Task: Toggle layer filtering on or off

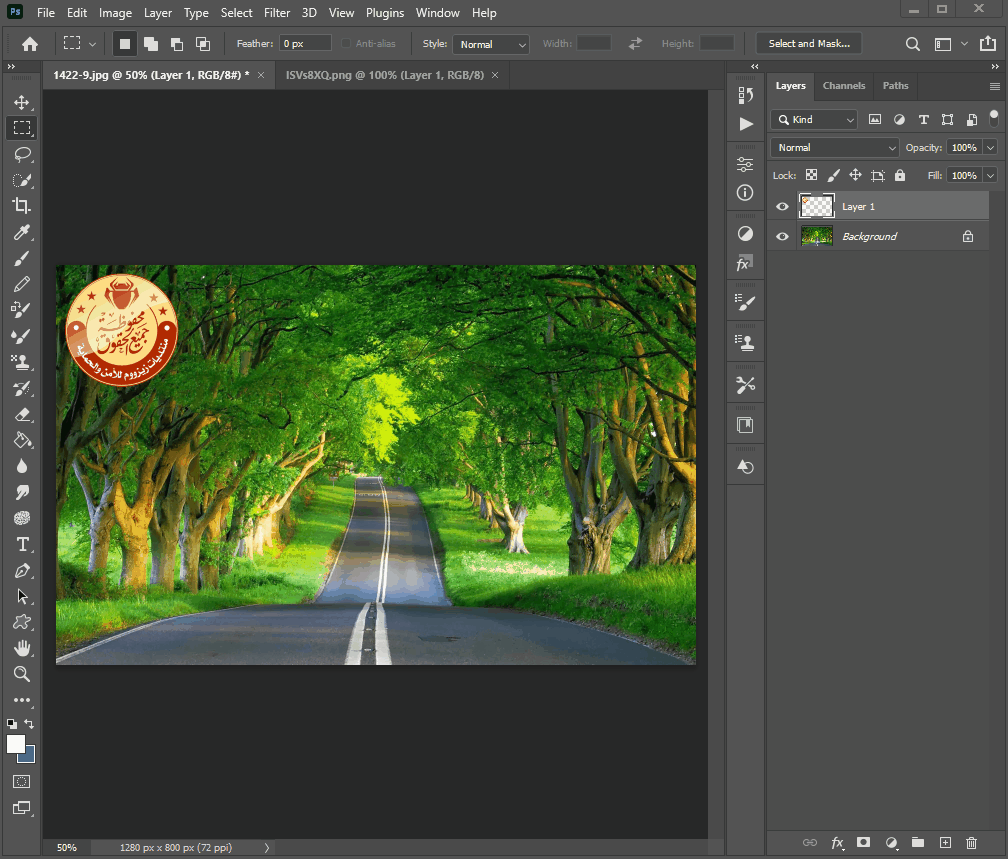Action: click(994, 118)
